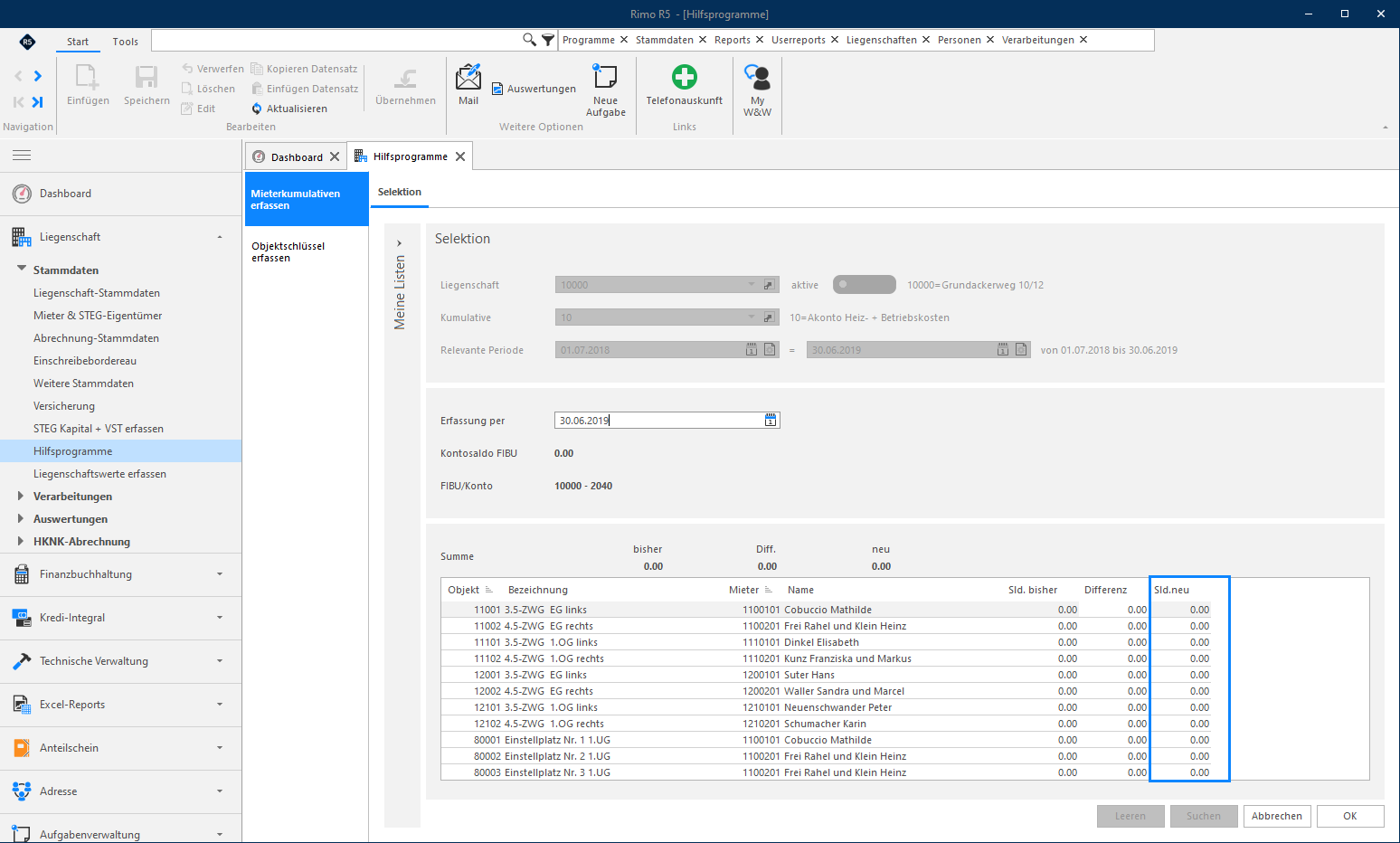
Task: Open the Personen quick-access shortcut
Action: coord(959,40)
